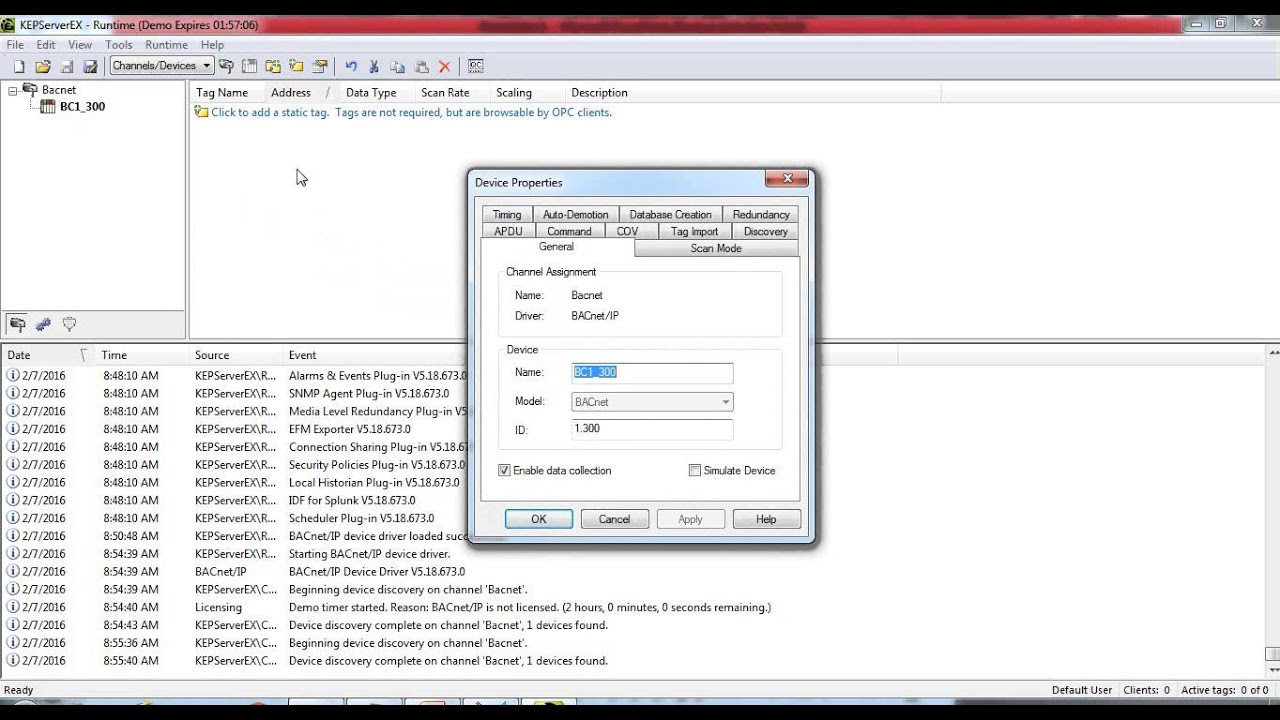Switch to the Tag Import tab
Viewport: 1280px width, 720px height.
pyautogui.click(x=694, y=231)
